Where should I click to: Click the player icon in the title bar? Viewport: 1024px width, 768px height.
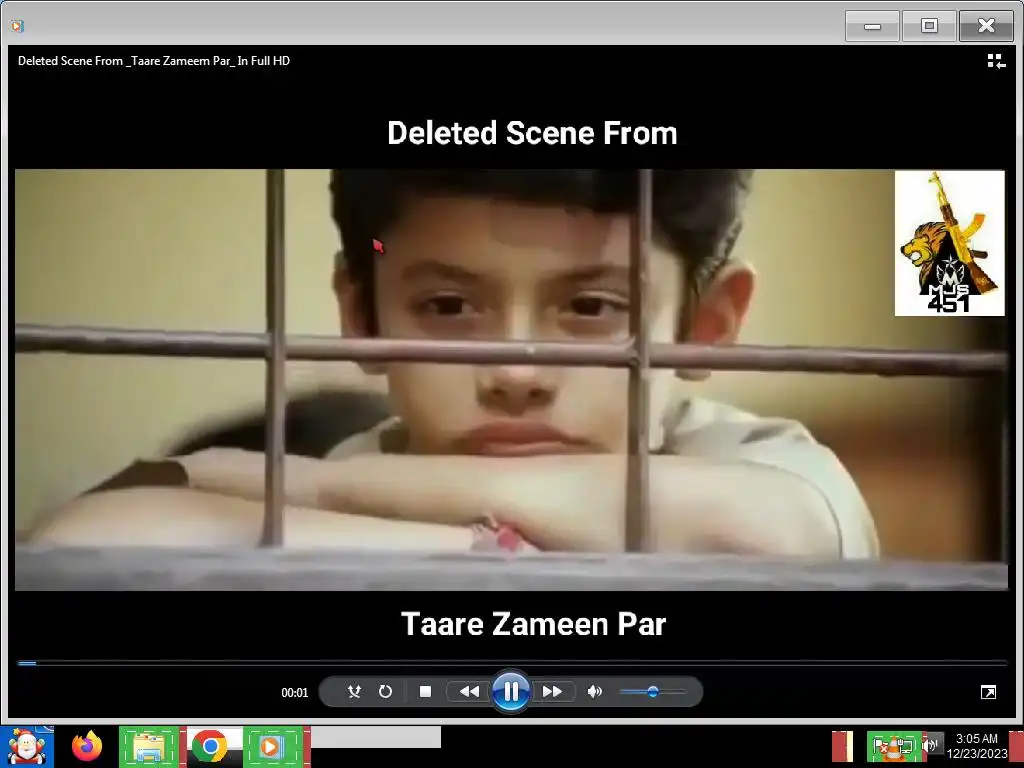pos(17,26)
